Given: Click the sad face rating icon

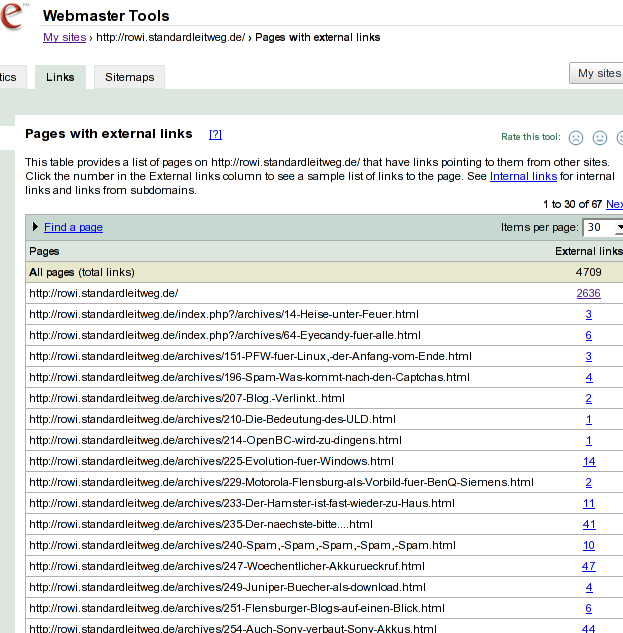Looking at the screenshot, I should click(x=576, y=138).
